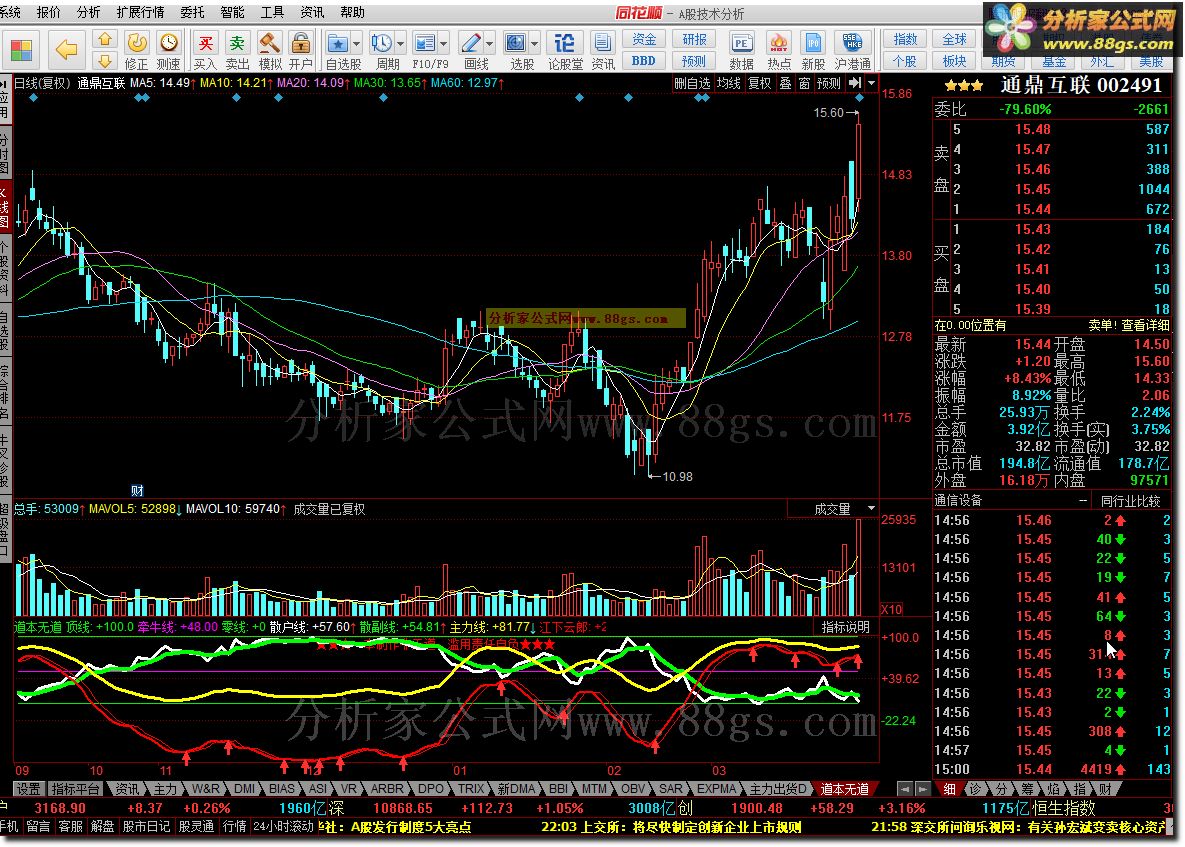Image resolution: width=1185 pixels, height=847 pixels.
Task: Click the 财 marker on the price chart
Action: pyautogui.click(x=137, y=490)
